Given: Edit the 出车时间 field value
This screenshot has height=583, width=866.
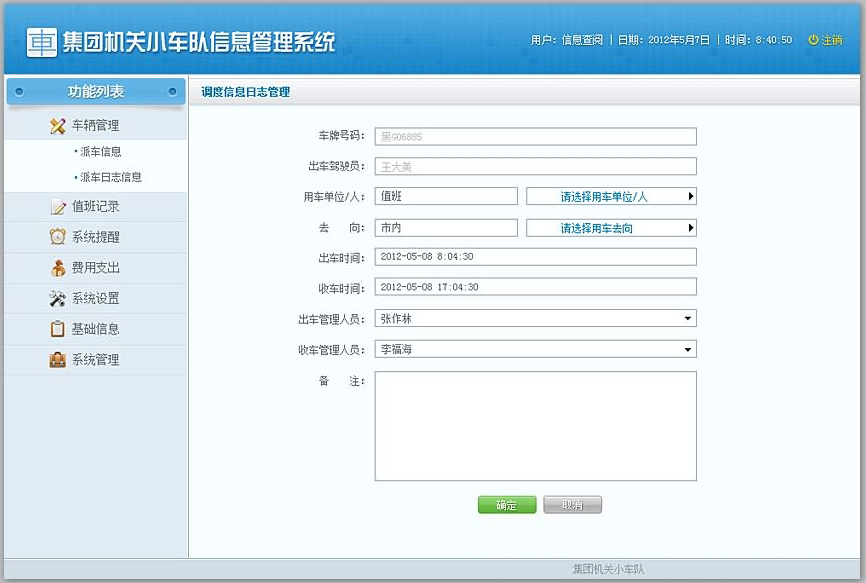Looking at the screenshot, I should pyautogui.click(x=536, y=257).
